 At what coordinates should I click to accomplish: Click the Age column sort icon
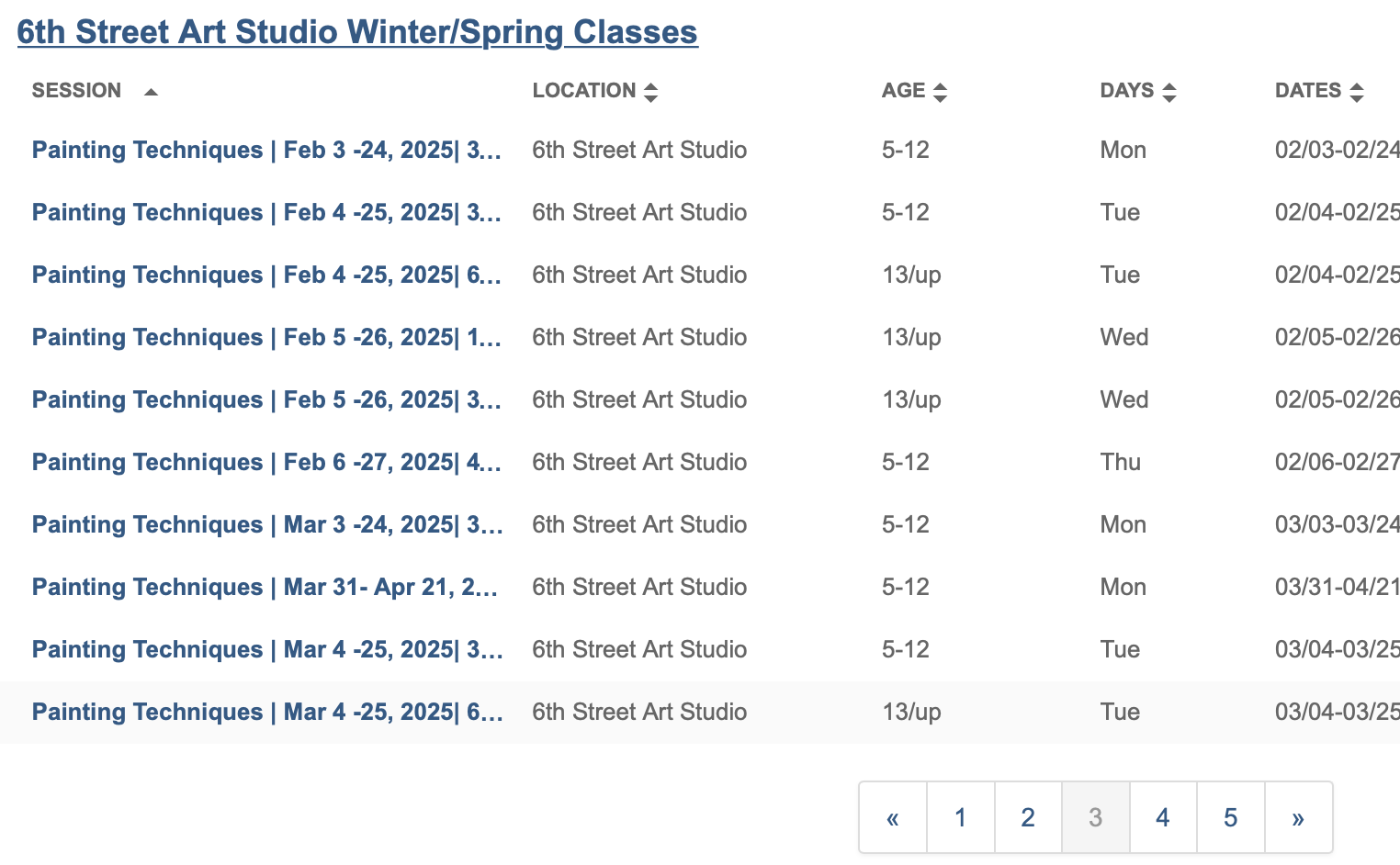point(940,92)
